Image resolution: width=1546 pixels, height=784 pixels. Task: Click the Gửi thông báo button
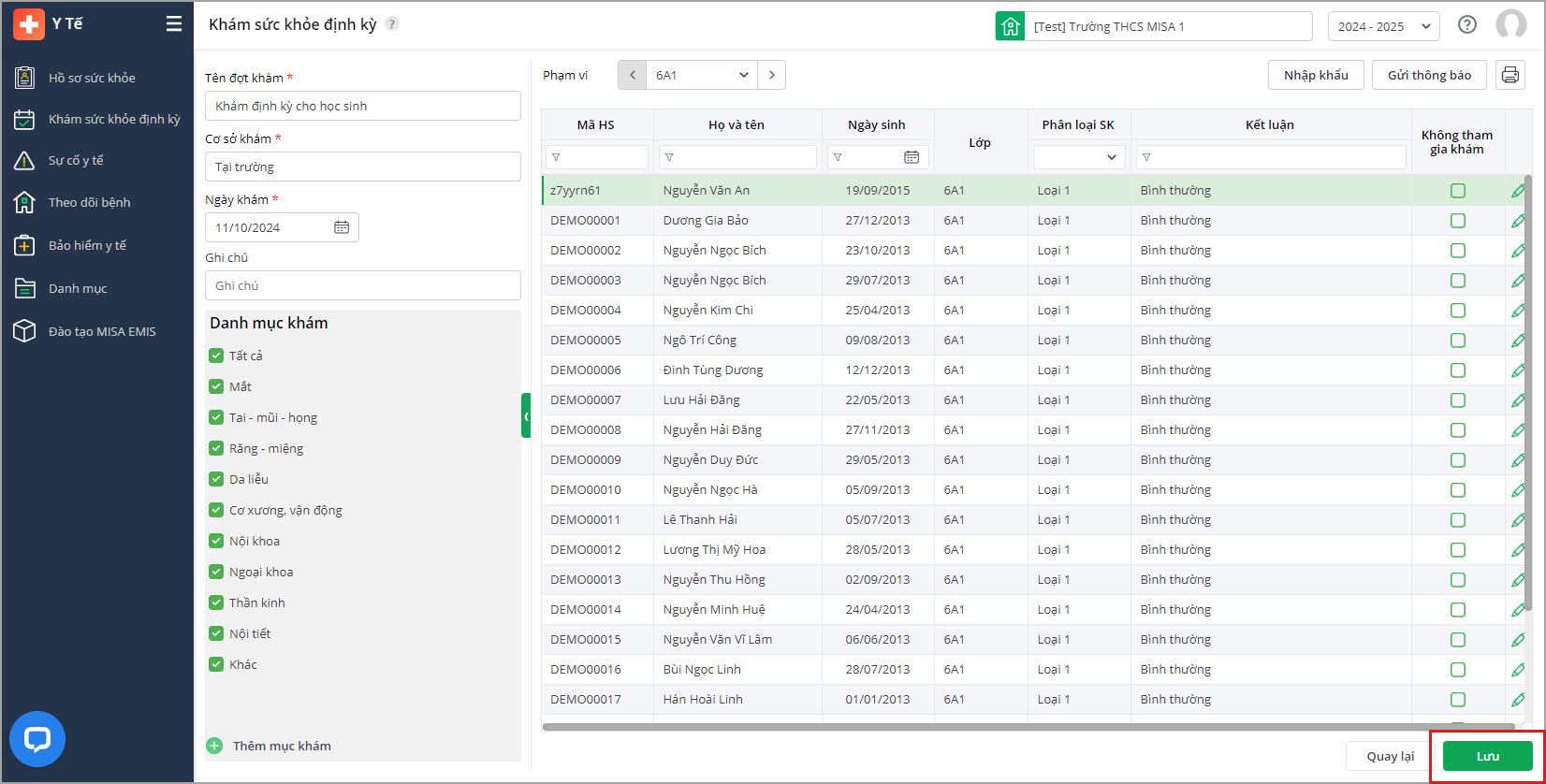(1428, 75)
